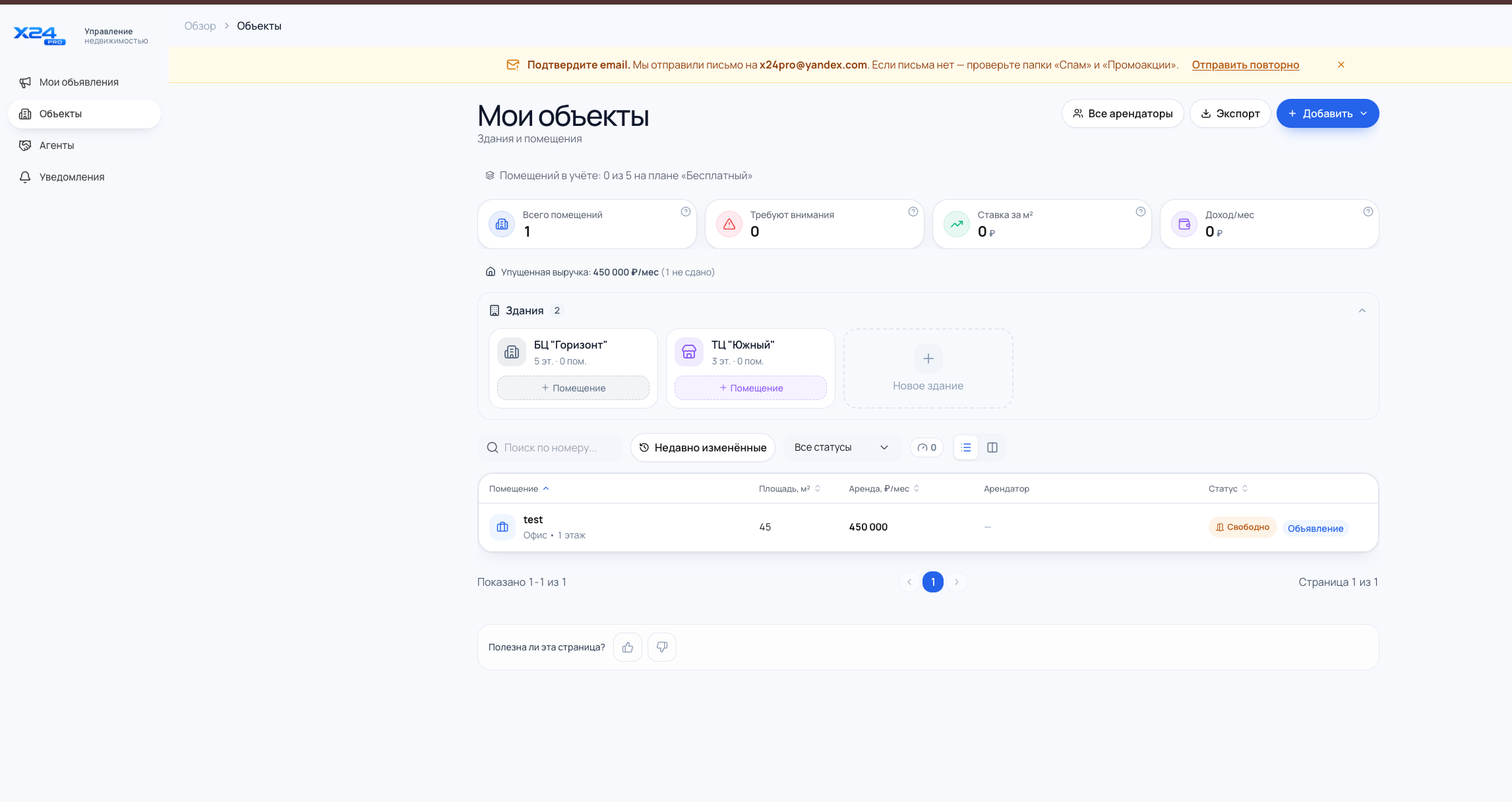Toggle Недавно изменённые filter
This screenshot has height=802, width=1512.
(702, 447)
